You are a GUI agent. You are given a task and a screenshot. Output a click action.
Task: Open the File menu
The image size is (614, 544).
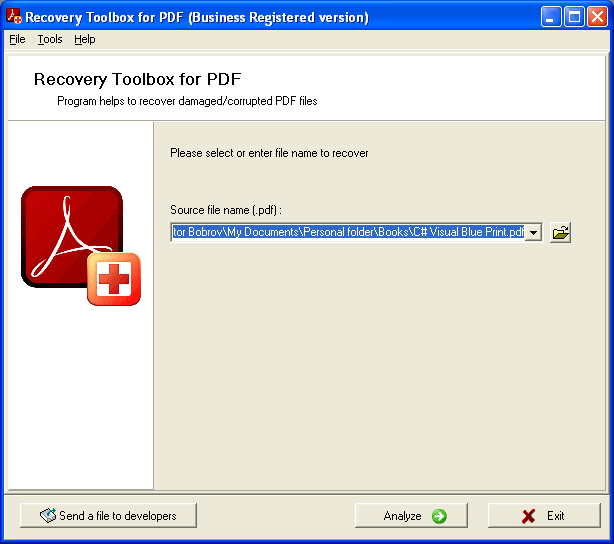click(x=17, y=39)
